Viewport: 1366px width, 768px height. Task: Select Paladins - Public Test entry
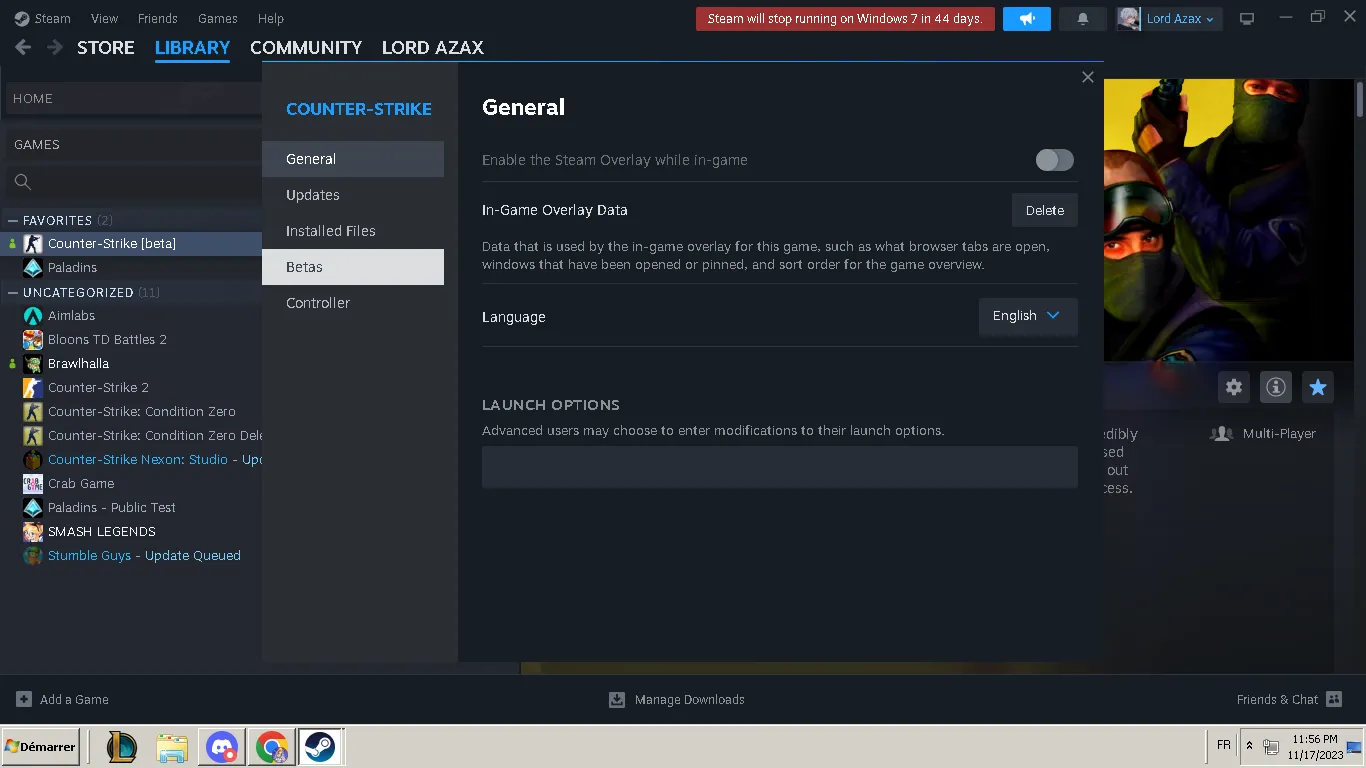(x=131, y=508)
